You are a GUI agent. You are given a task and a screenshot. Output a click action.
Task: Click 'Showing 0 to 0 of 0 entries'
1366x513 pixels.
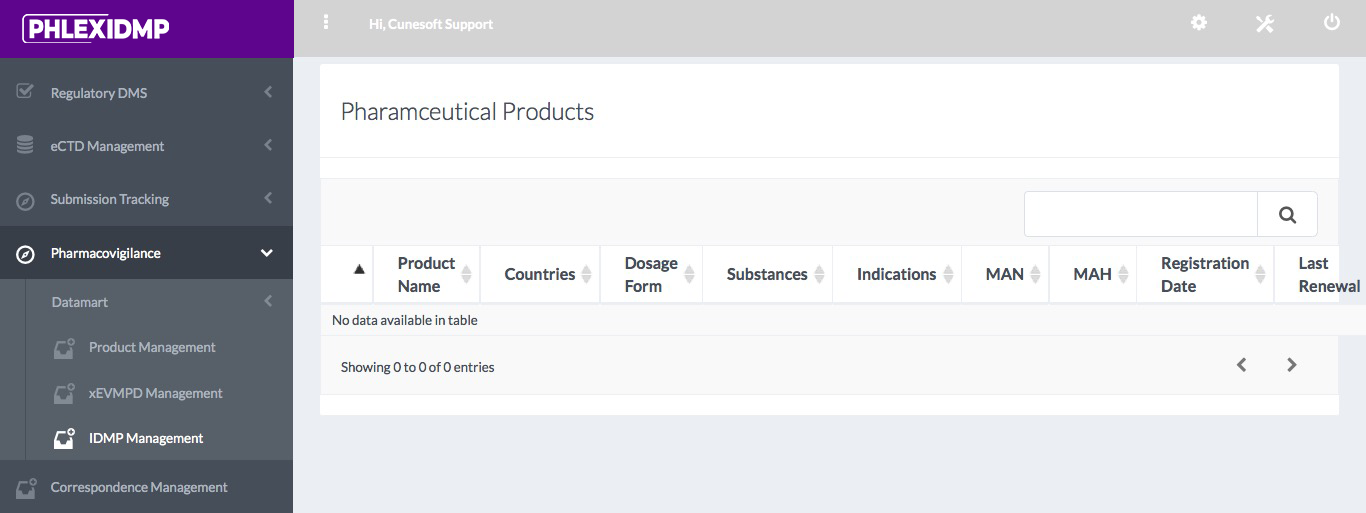417,367
